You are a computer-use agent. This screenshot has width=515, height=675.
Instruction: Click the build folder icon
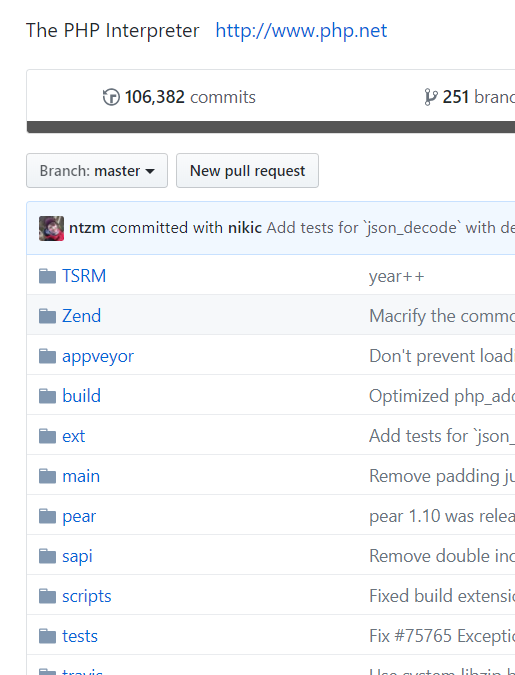coord(47,396)
